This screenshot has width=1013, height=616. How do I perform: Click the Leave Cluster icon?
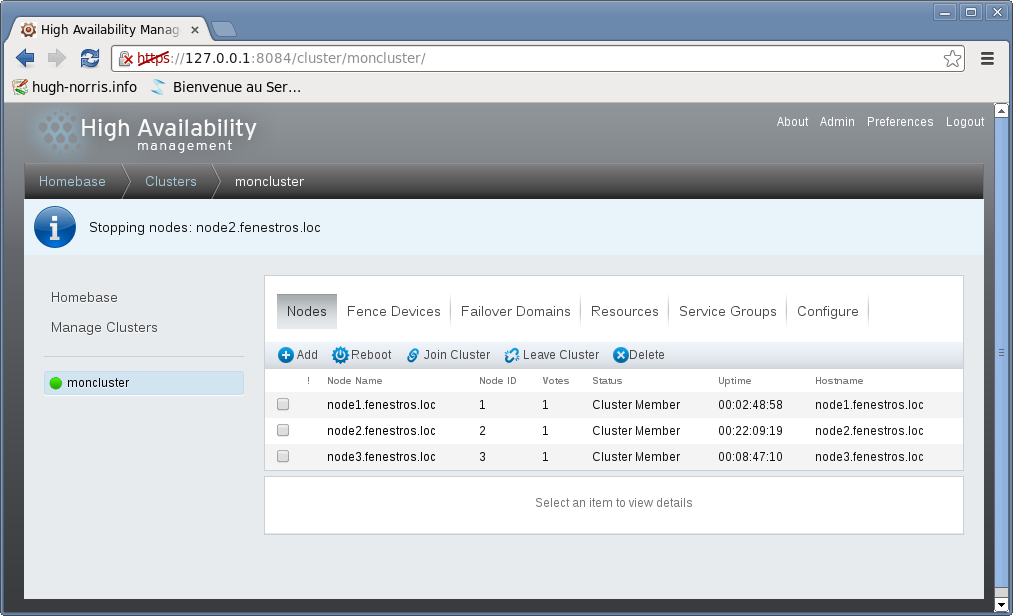point(512,355)
